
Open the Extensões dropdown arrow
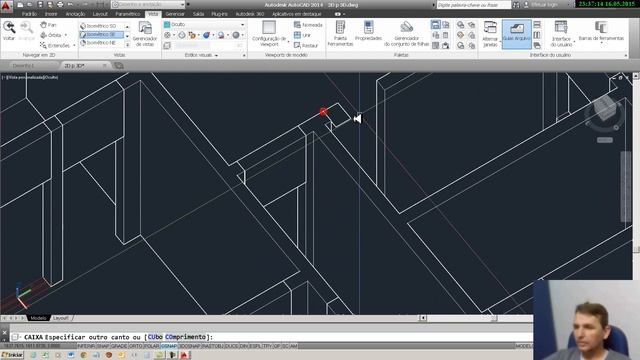74,45
